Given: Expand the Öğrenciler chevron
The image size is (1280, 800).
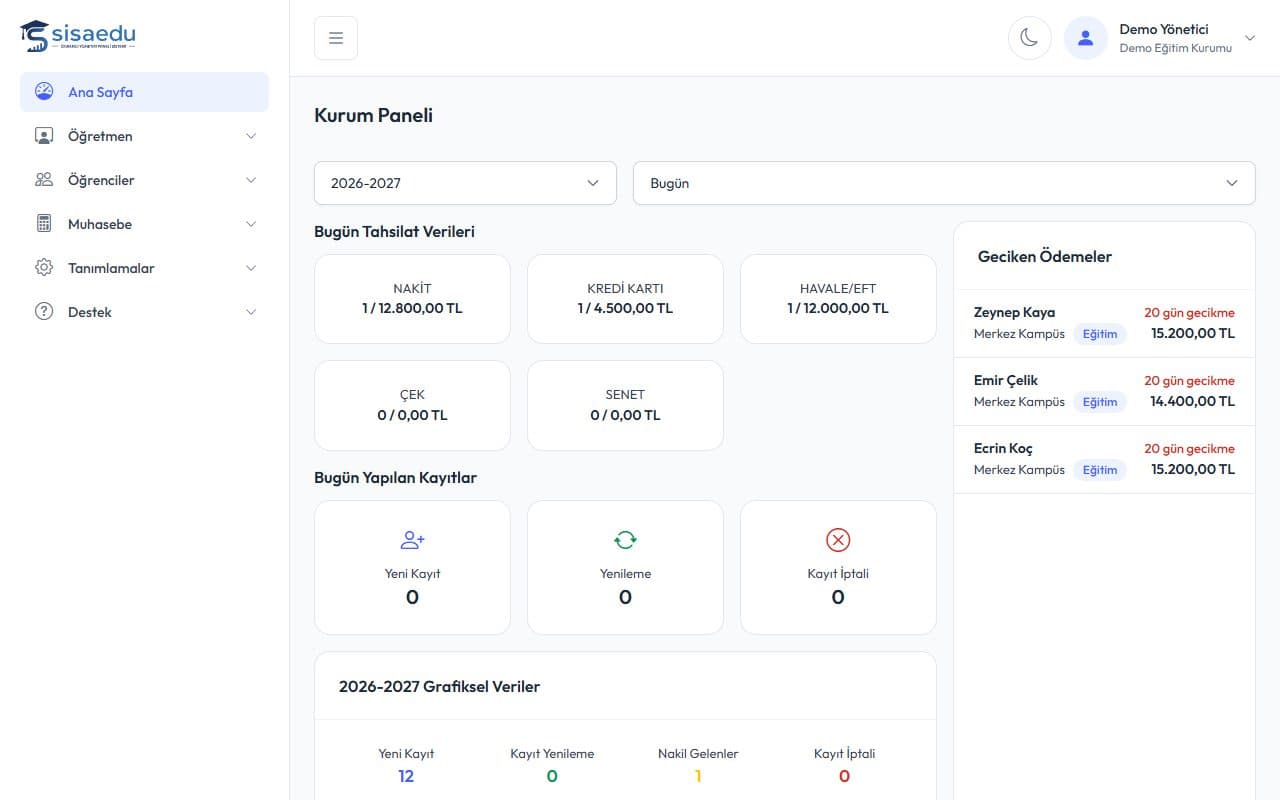Looking at the screenshot, I should point(251,180).
